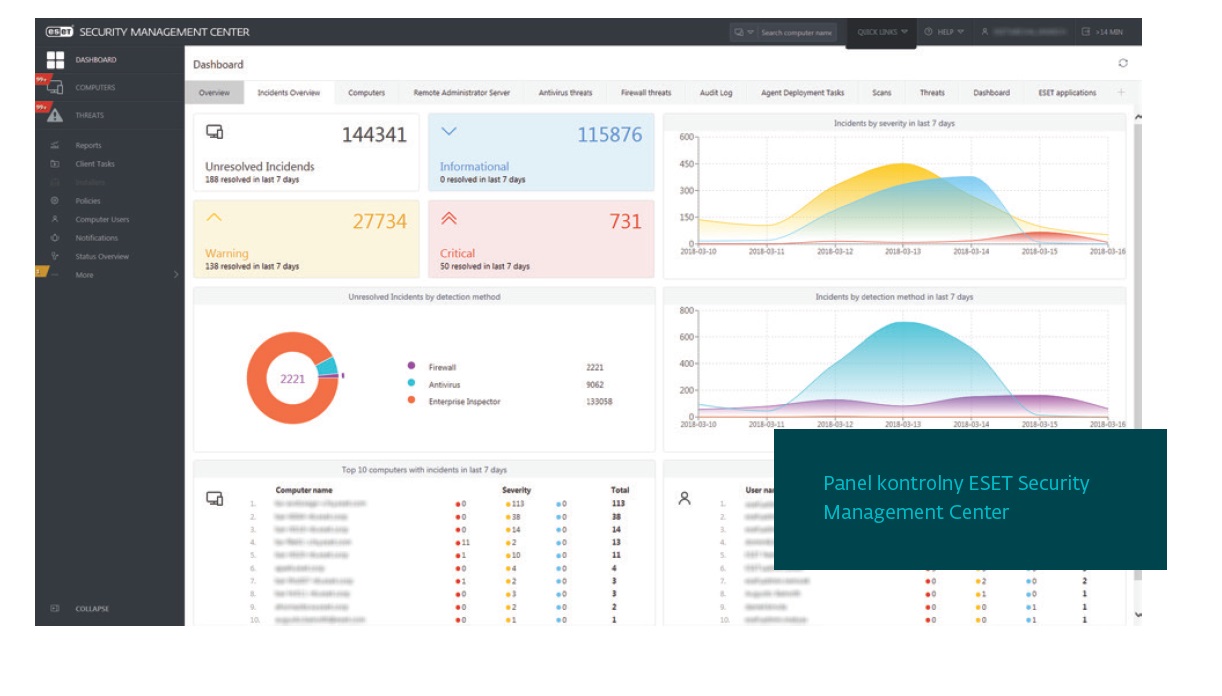This screenshot has width=1222, height=696.
Task: Switch to the Firewall threats tab
Action: (x=646, y=92)
